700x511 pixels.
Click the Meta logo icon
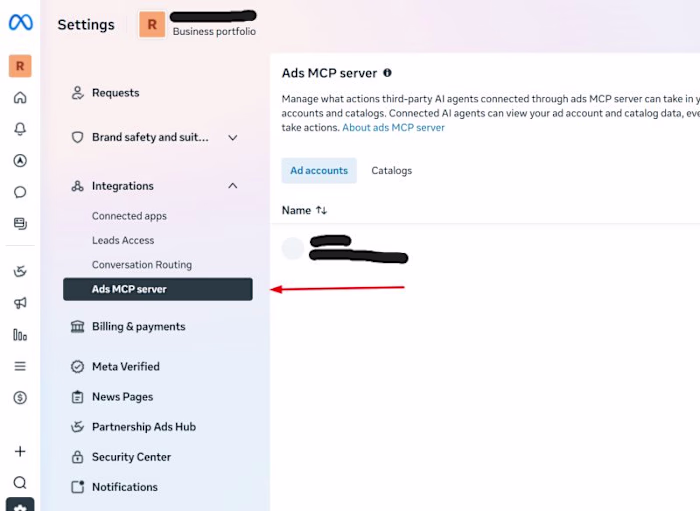point(21,22)
